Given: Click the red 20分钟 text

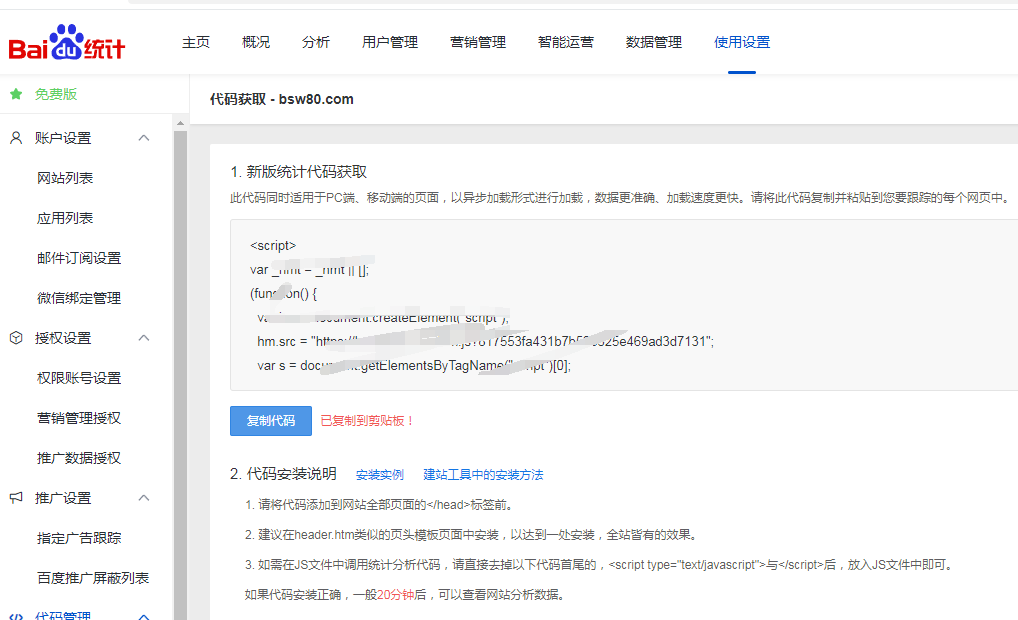Looking at the screenshot, I should click(395, 595).
